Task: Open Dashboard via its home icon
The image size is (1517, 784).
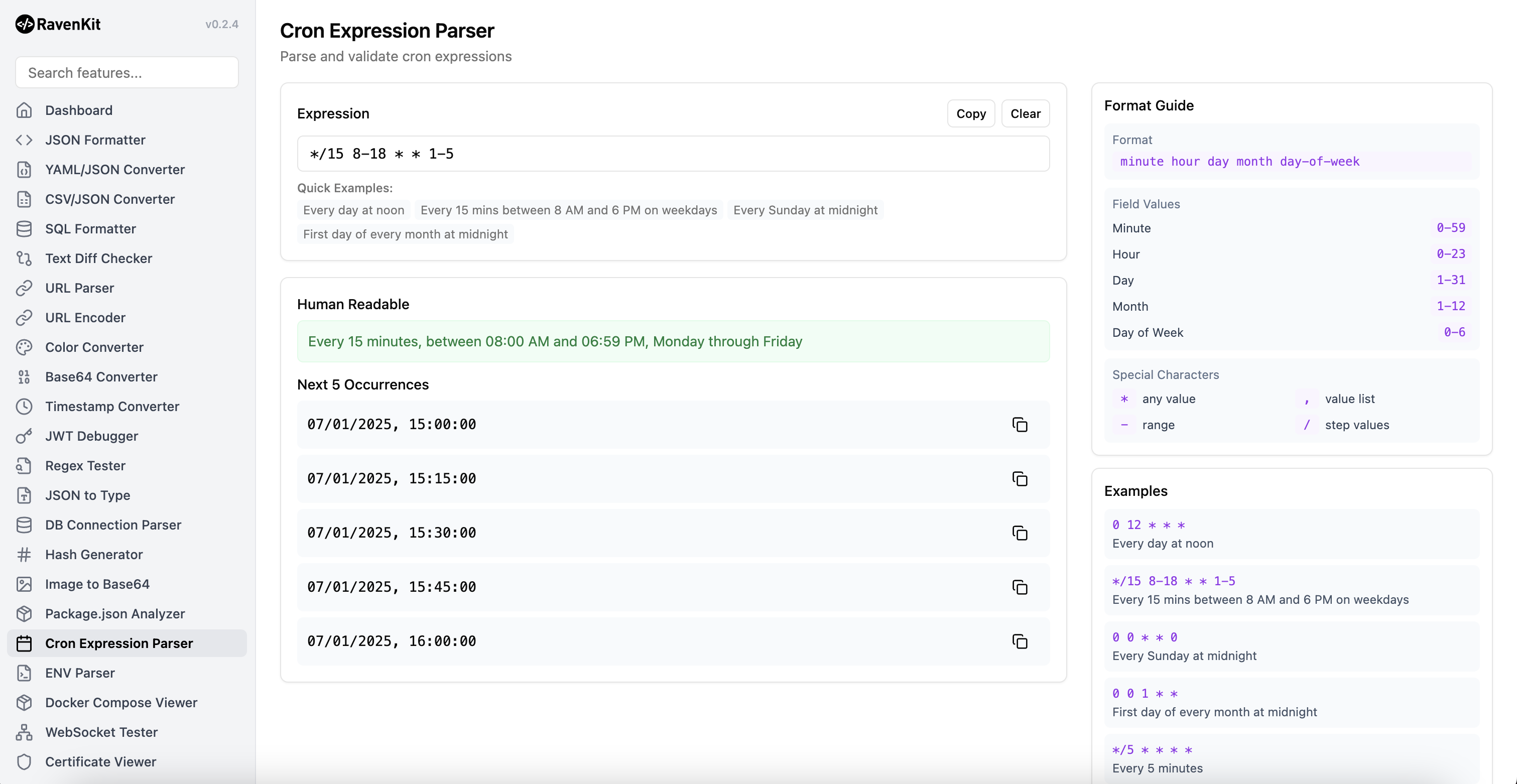Action: click(x=24, y=110)
